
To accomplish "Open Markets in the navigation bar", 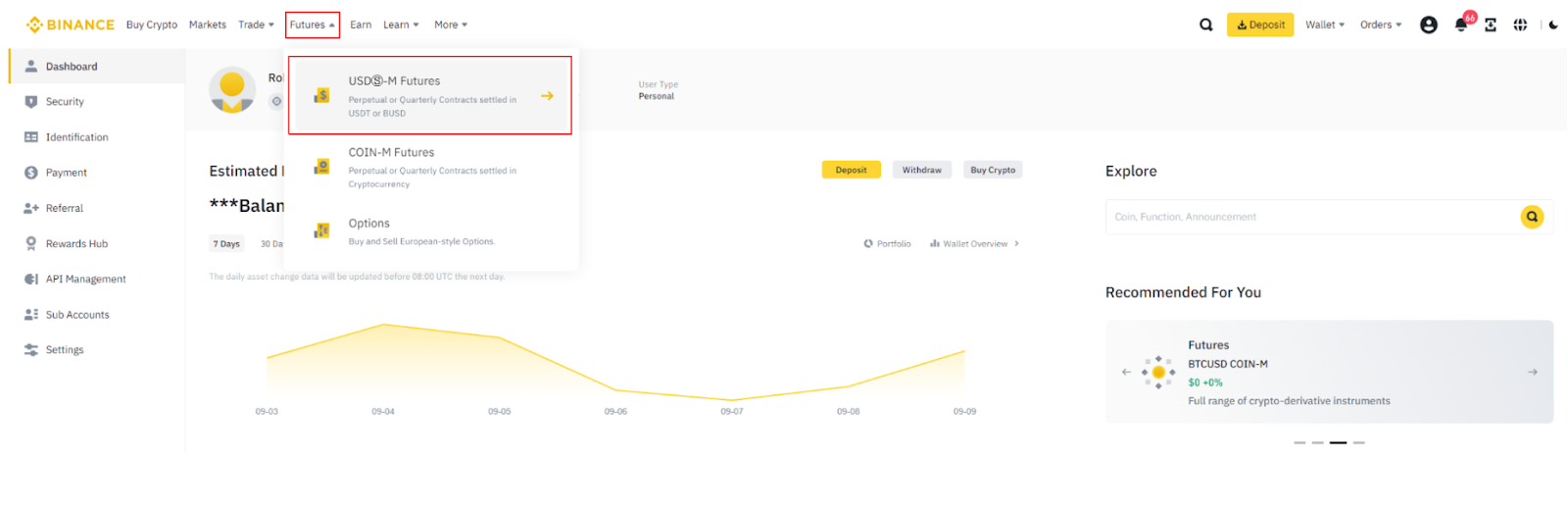I will coord(208,25).
